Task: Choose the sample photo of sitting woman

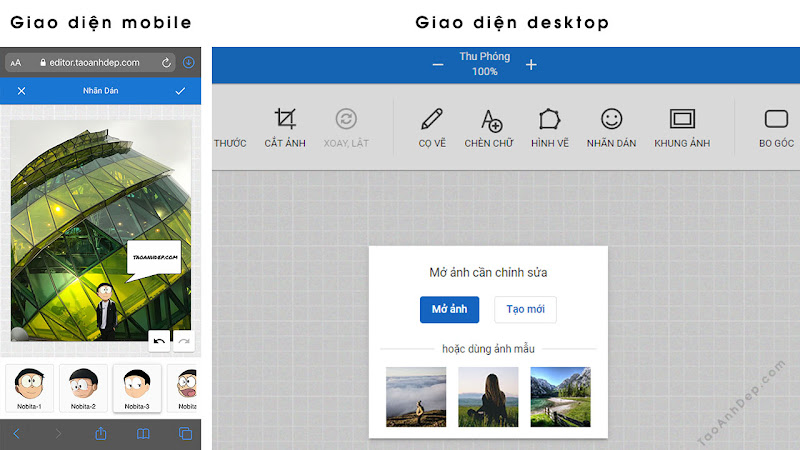Action: (x=488, y=397)
